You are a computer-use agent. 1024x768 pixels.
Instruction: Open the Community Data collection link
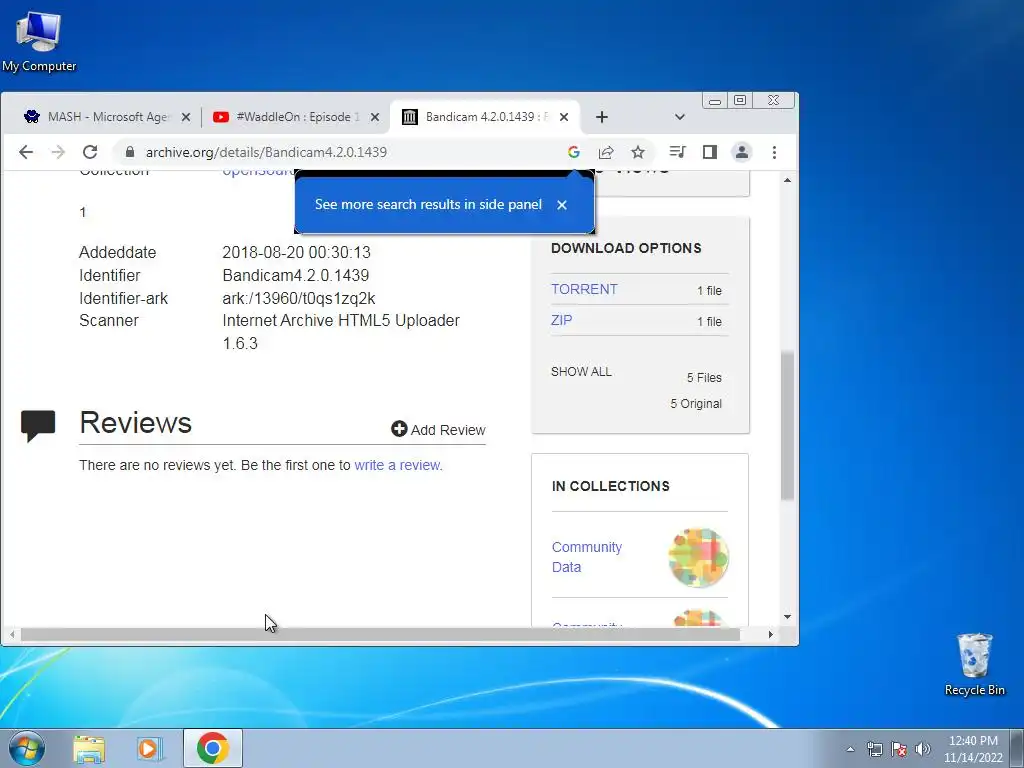pos(586,556)
